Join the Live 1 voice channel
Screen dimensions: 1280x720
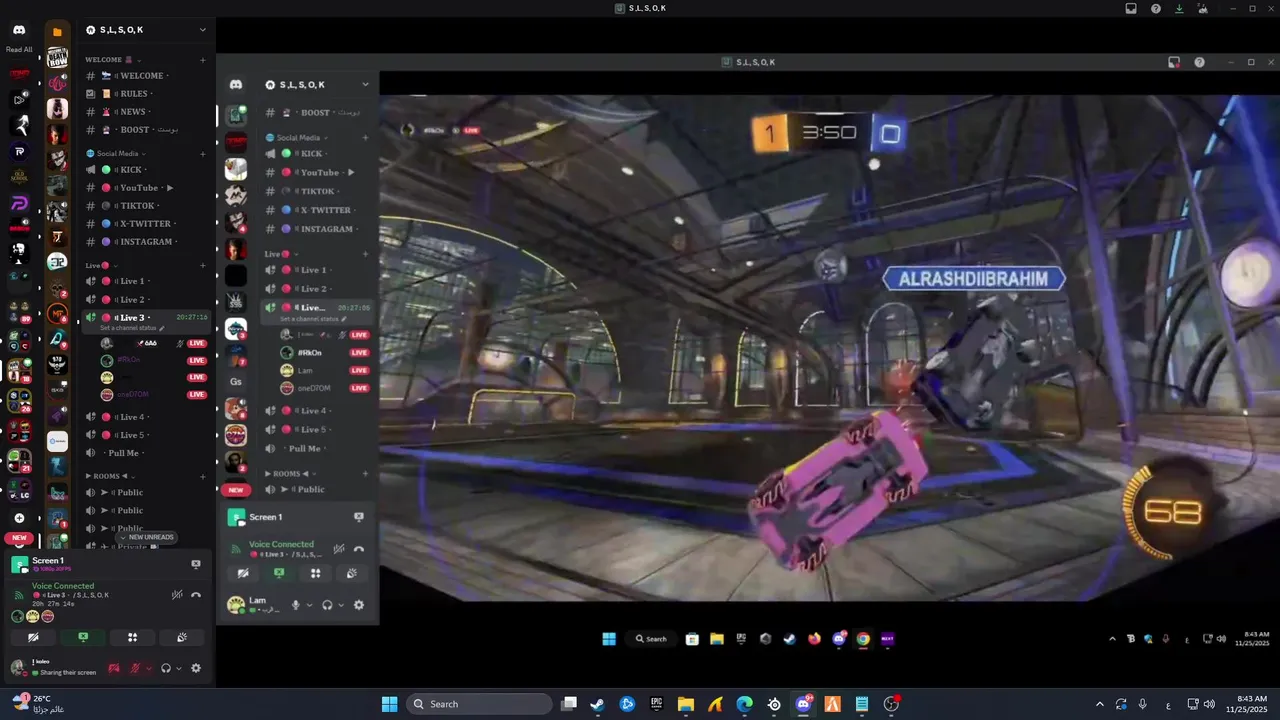(147, 282)
